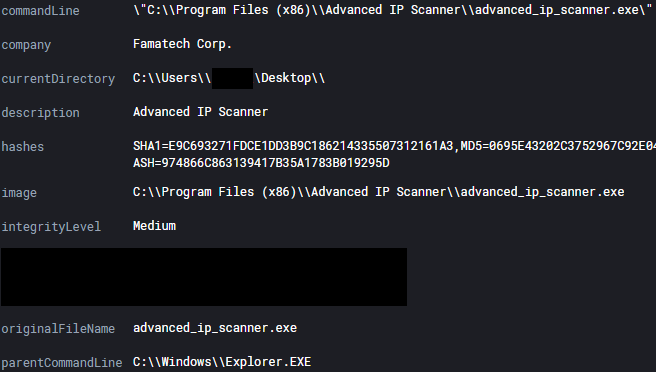
Task: Click the ASH=974866C8 hash continuation line
Action: click(x=261, y=163)
